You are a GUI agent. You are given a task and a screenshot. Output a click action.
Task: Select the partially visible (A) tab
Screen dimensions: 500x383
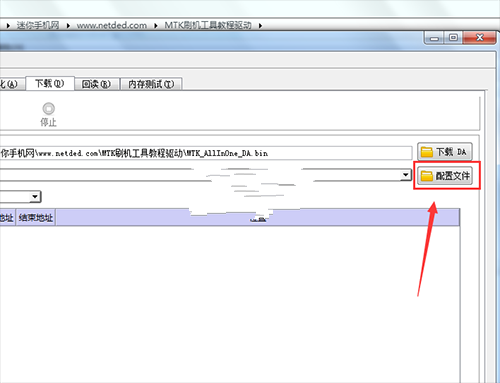11,84
